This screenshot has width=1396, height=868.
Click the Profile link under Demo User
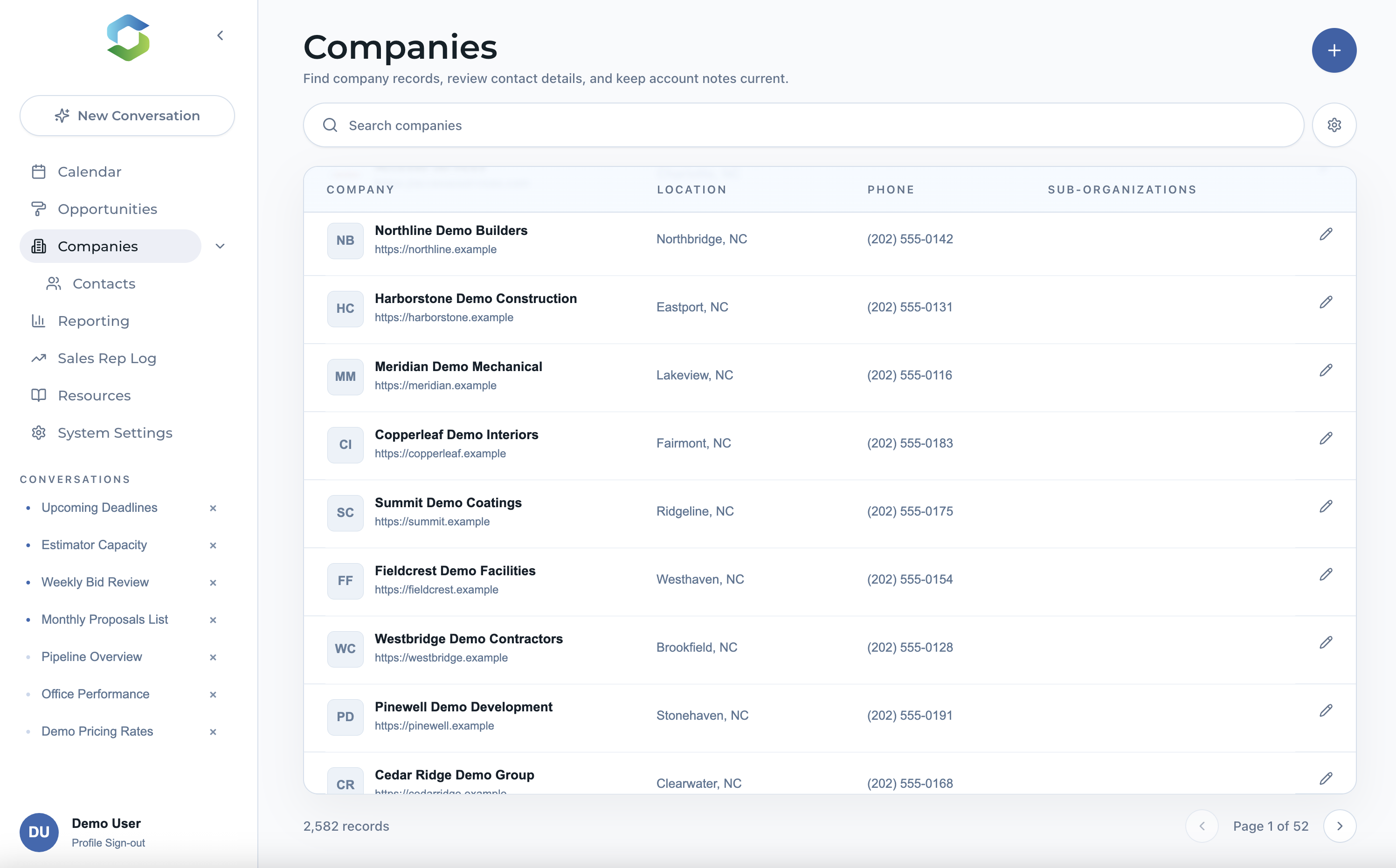(x=87, y=843)
